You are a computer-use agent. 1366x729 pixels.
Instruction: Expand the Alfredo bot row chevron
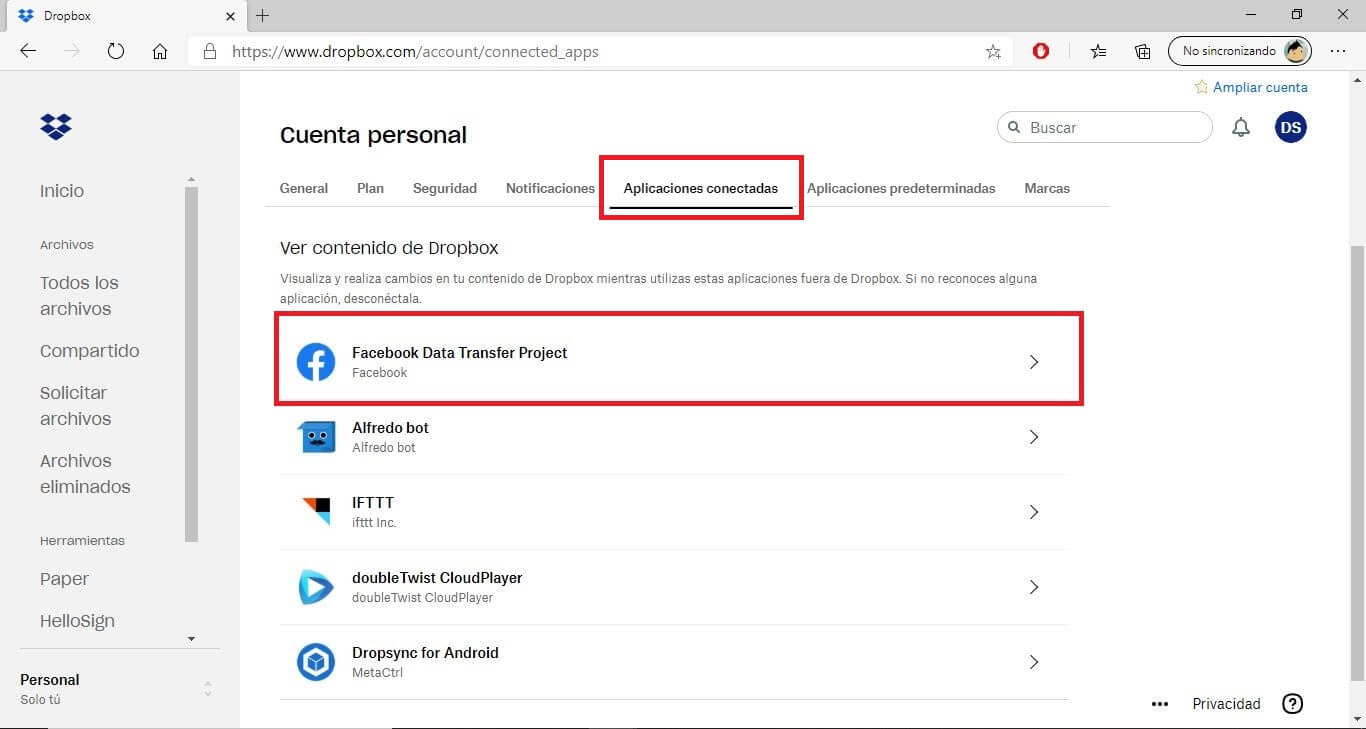click(x=1034, y=437)
